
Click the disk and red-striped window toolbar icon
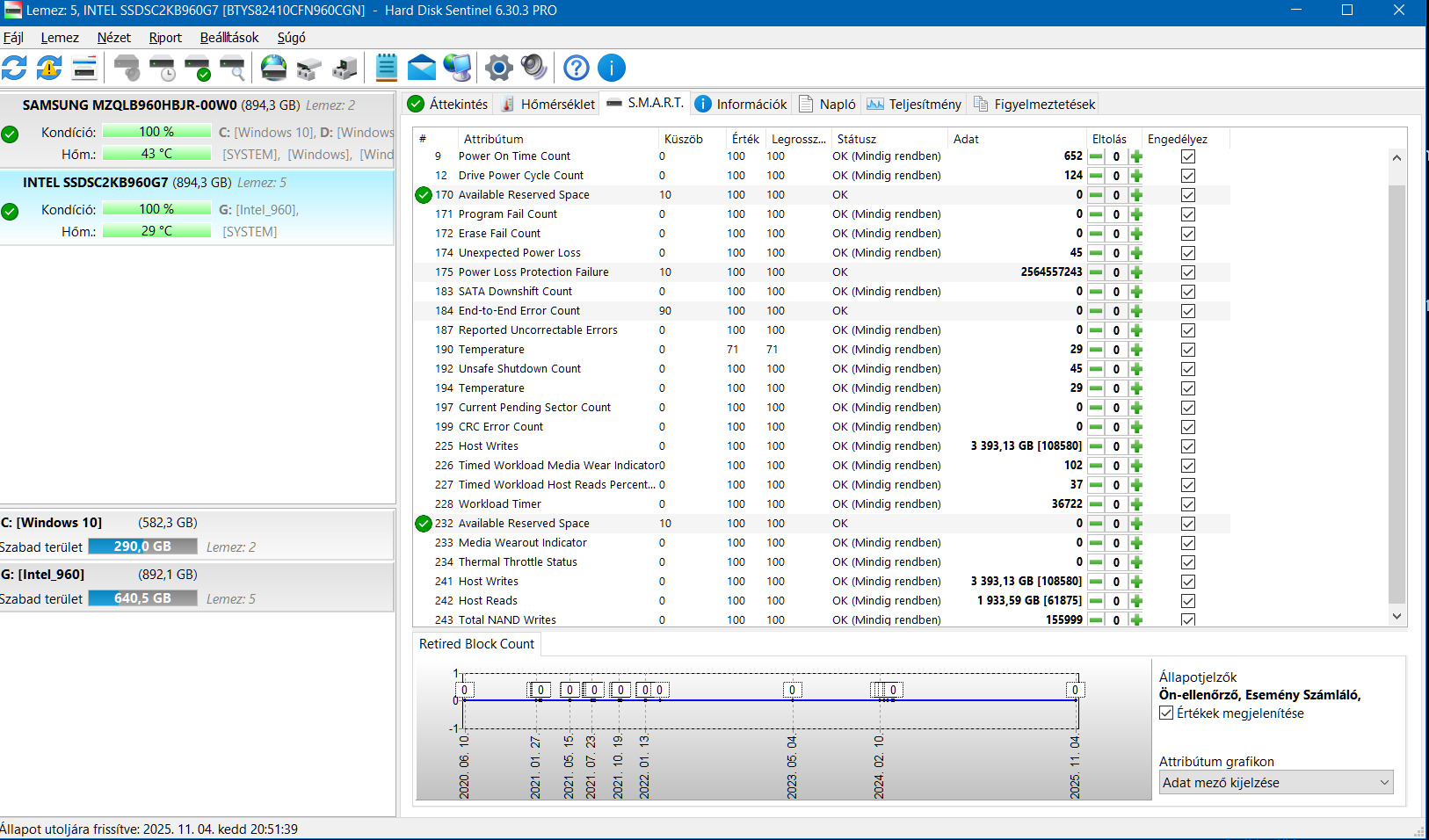84,68
